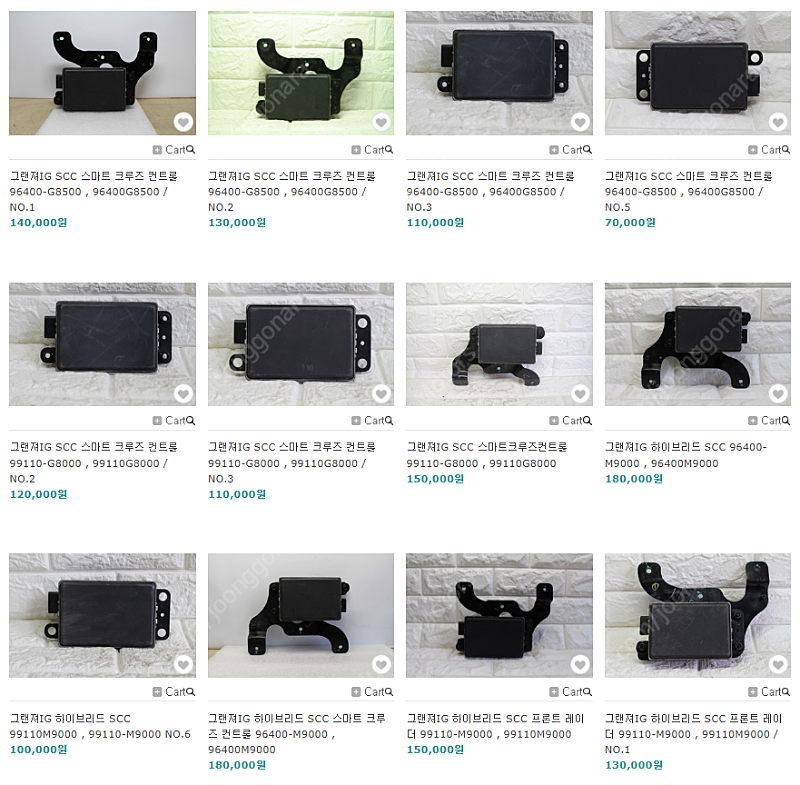Click Cart icon under 96400-G8500 NO.1 item
This screenshot has height=785, width=800.
tap(169, 149)
